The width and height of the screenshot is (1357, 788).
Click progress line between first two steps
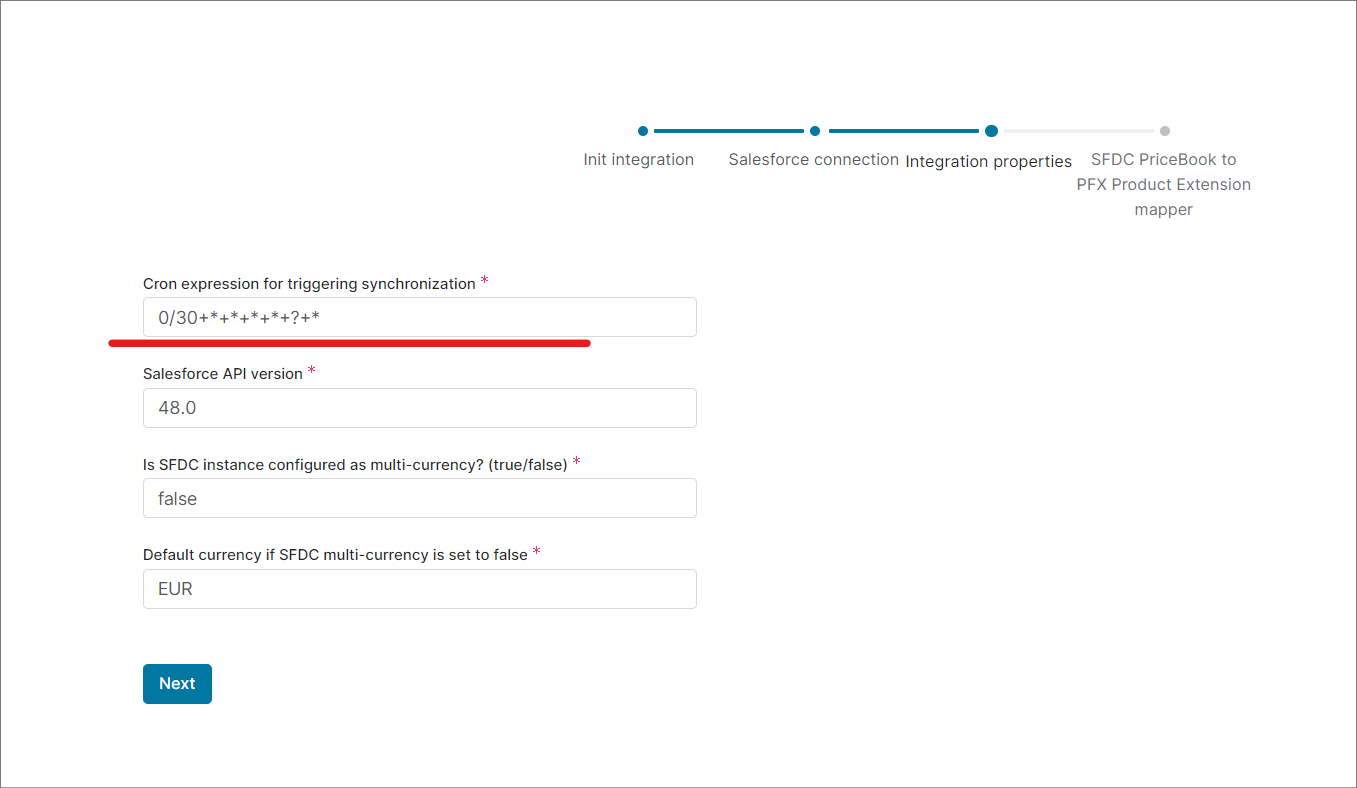tap(729, 131)
